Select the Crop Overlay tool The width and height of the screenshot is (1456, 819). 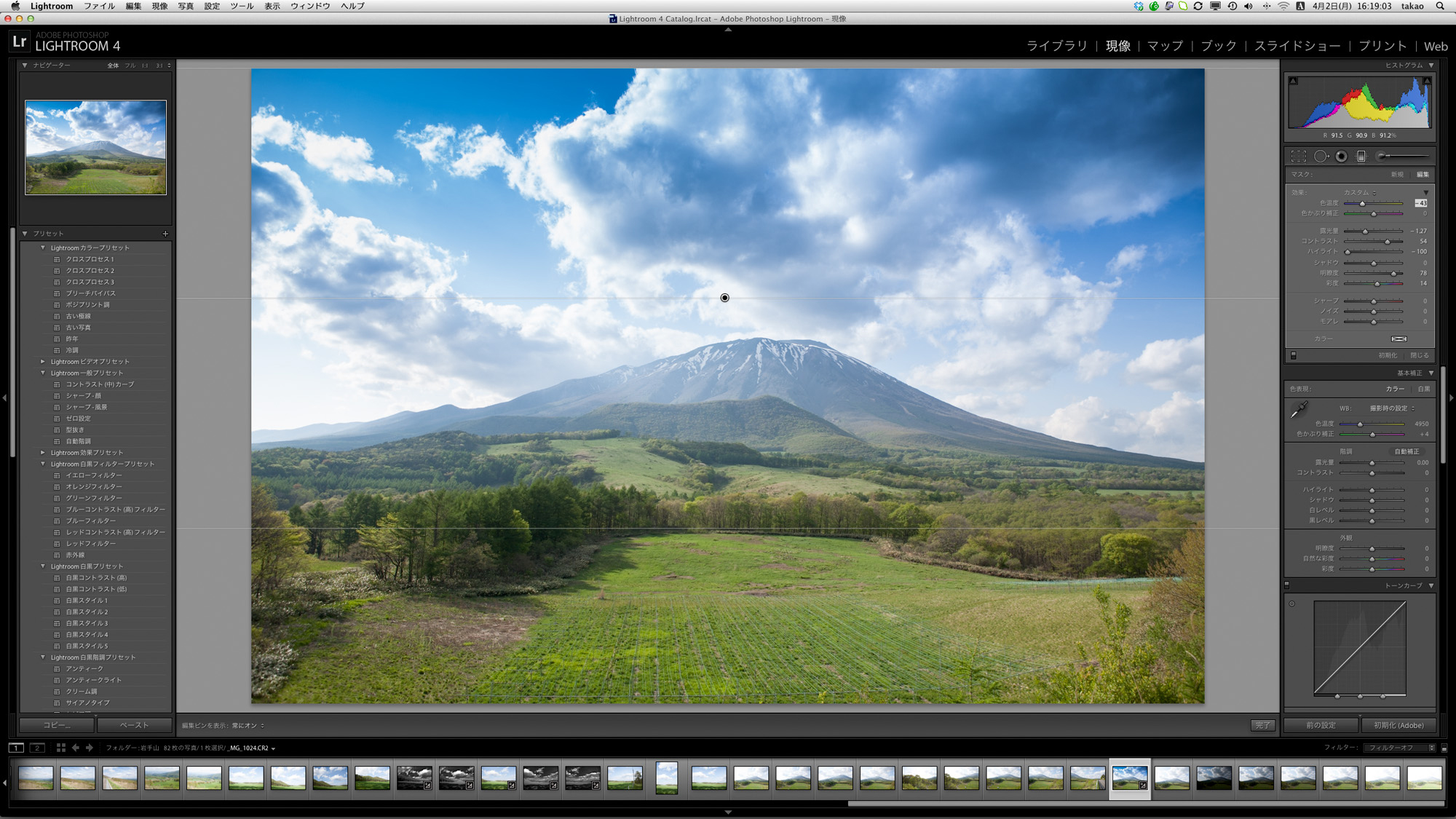pos(1298,156)
